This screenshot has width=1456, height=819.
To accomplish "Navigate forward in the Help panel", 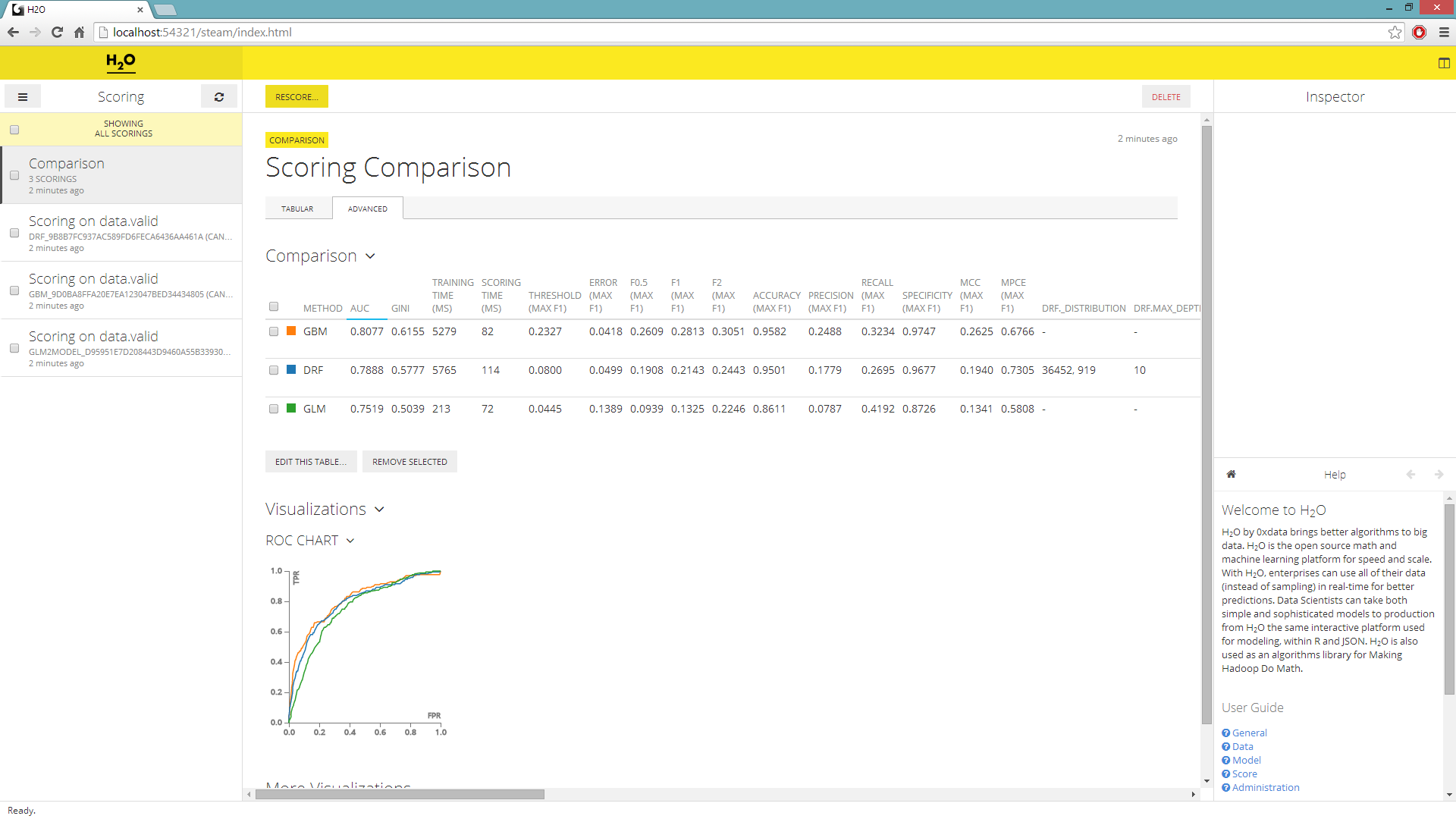I will tap(1439, 474).
